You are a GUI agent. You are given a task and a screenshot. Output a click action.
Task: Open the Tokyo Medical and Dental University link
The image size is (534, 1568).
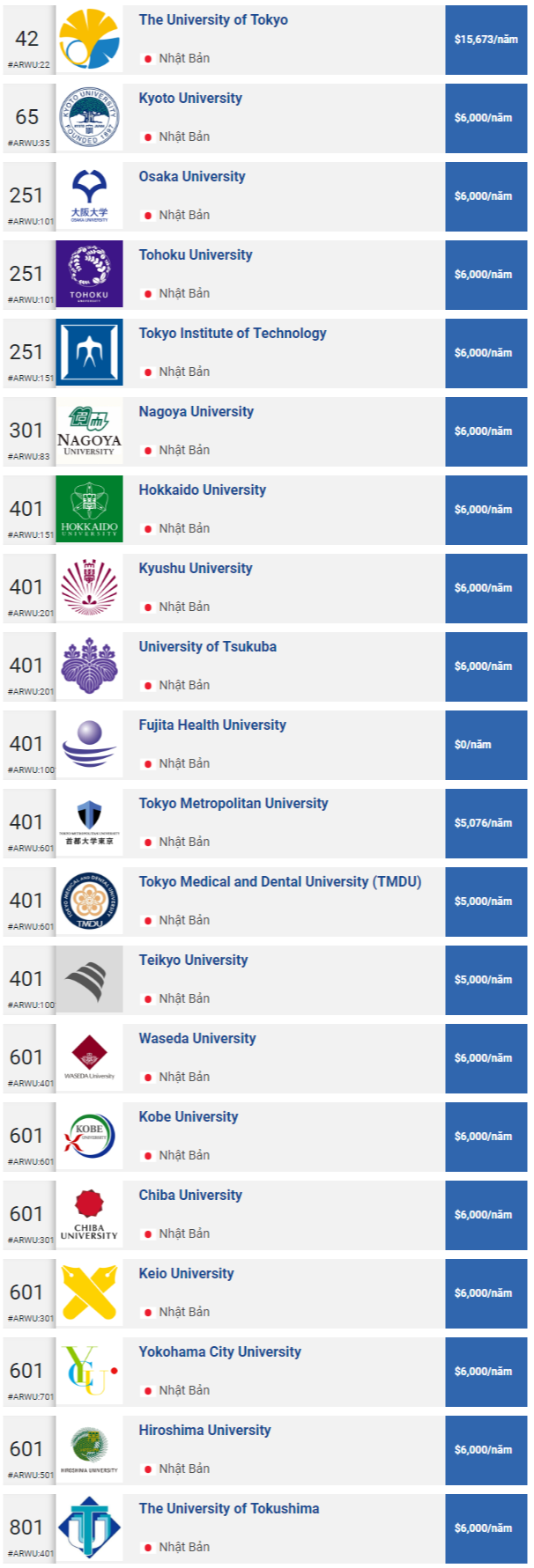click(x=280, y=881)
